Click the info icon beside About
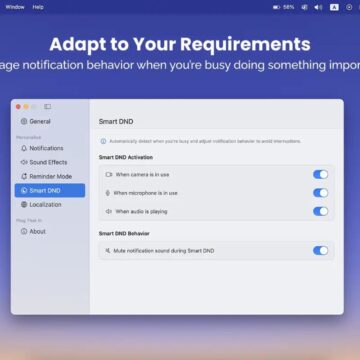 coord(24,231)
